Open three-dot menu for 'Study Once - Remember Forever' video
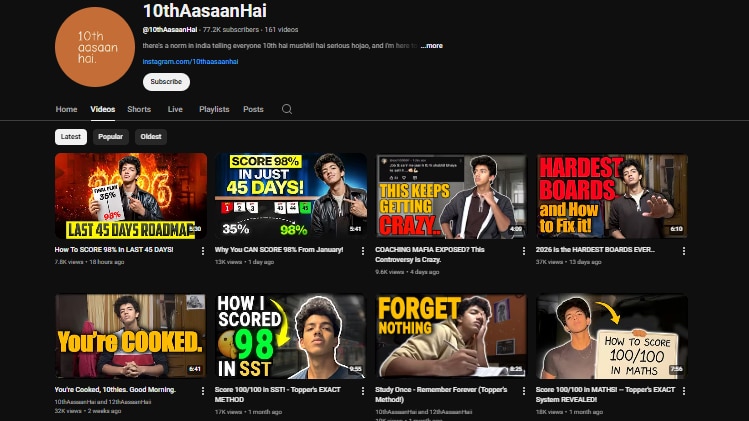This screenshot has height=421, width=749. click(x=524, y=391)
